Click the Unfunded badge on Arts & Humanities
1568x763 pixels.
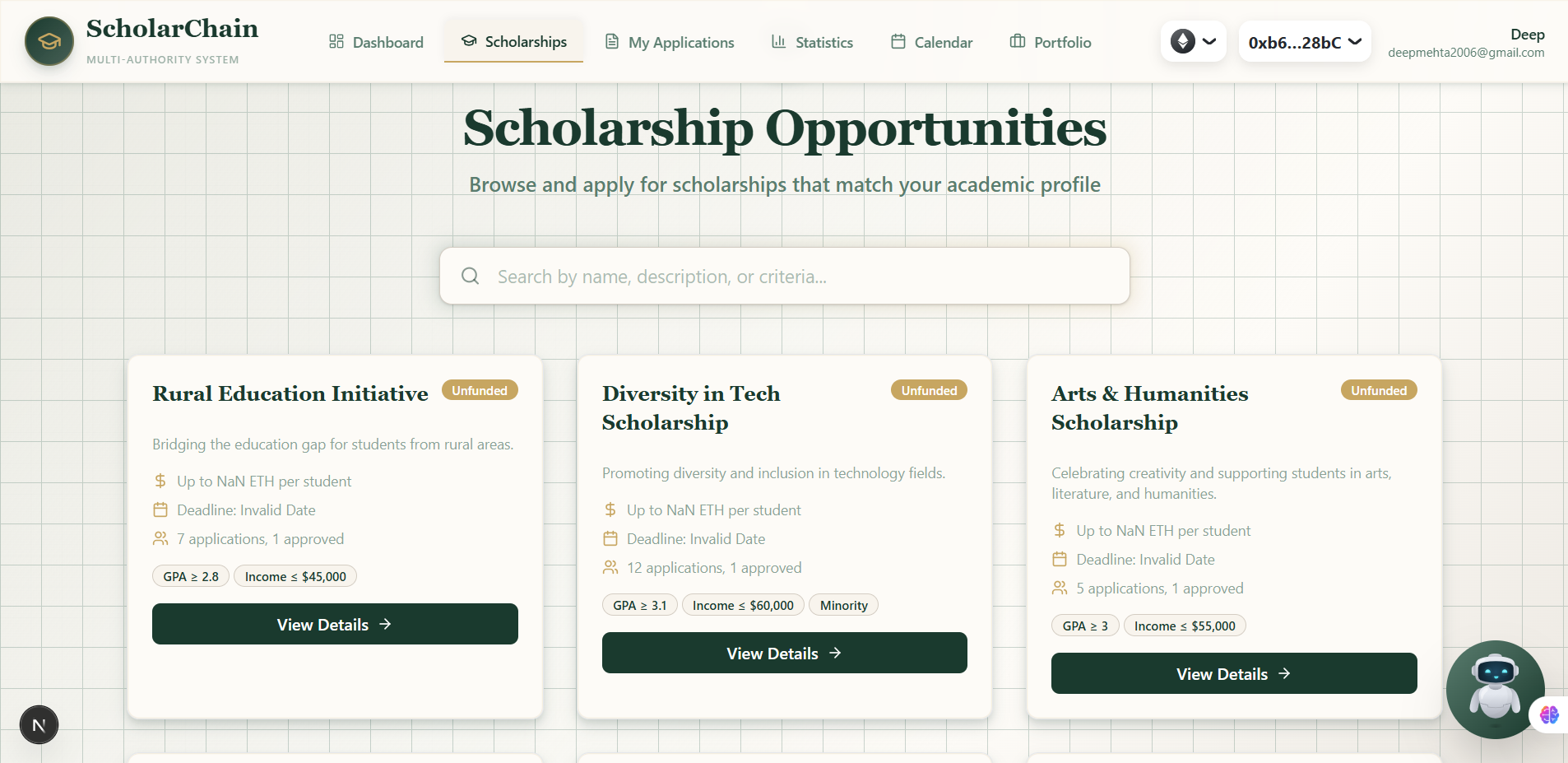click(1378, 389)
